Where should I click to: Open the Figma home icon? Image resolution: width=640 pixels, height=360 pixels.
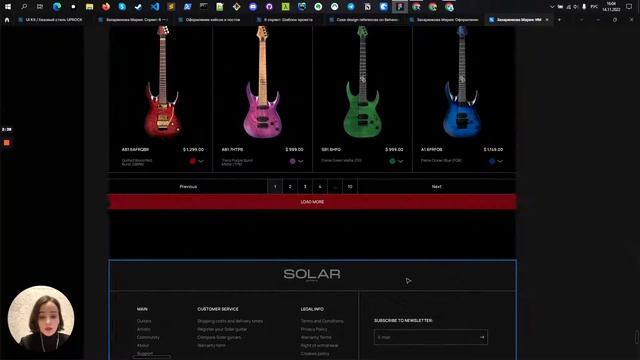coord(7,20)
